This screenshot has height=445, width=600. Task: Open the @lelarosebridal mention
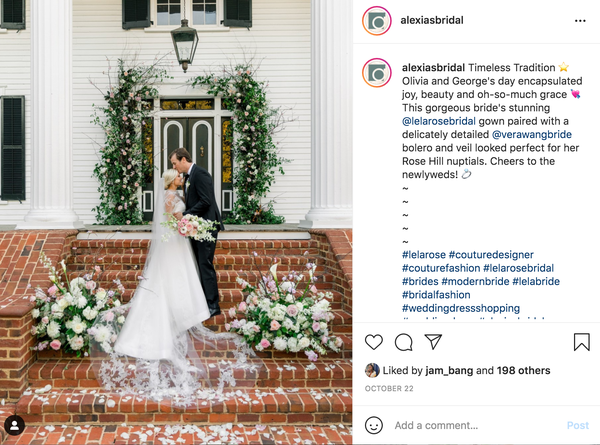click(439, 121)
